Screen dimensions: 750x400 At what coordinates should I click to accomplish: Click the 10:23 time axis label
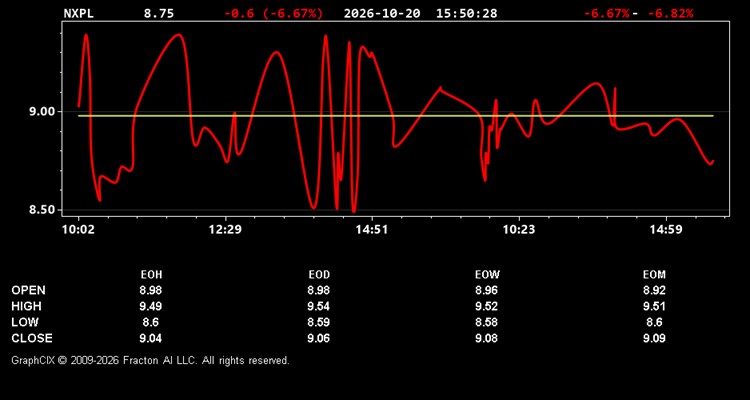[519, 229]
